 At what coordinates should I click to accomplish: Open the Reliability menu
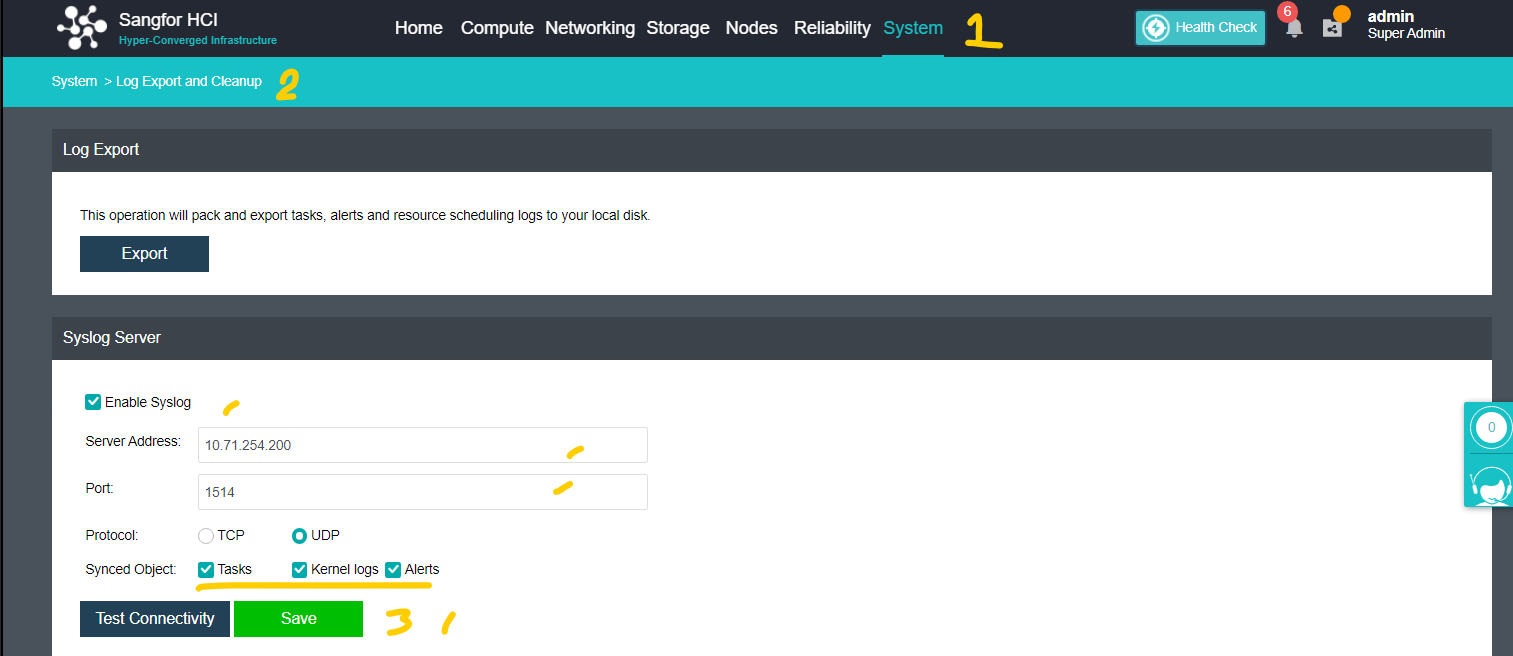coord(832,28)
